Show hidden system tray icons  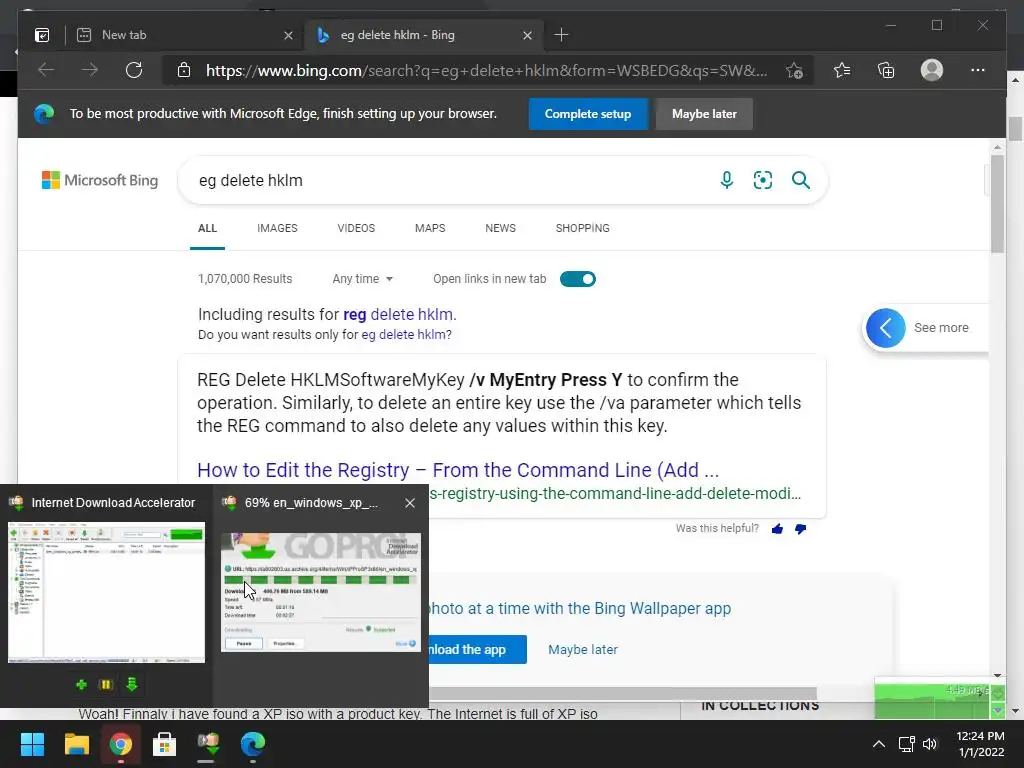point(879,744)
